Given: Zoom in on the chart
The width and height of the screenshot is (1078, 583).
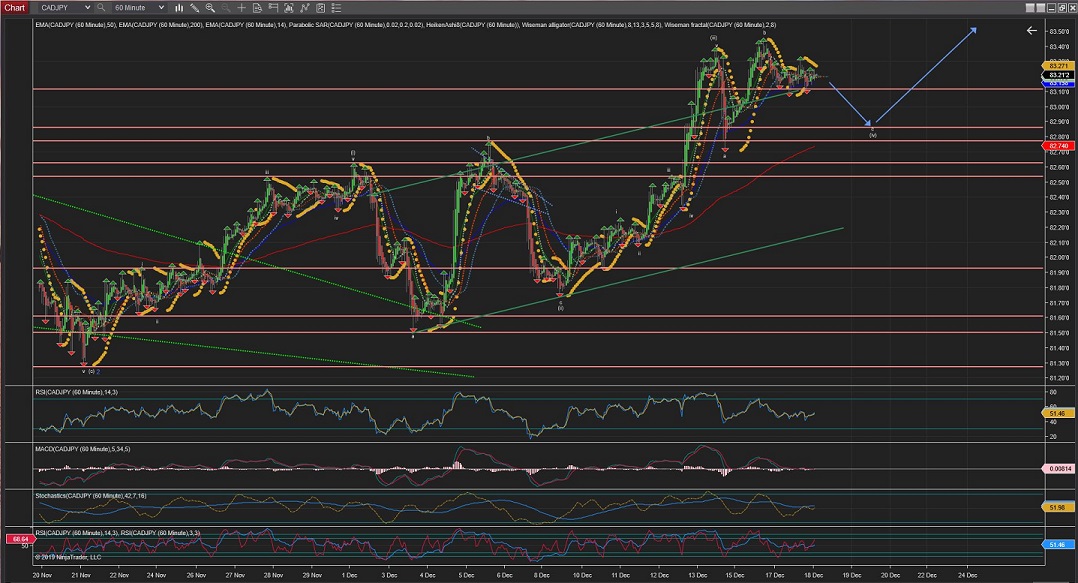Looking at the screenshot, I should (210, 8).
